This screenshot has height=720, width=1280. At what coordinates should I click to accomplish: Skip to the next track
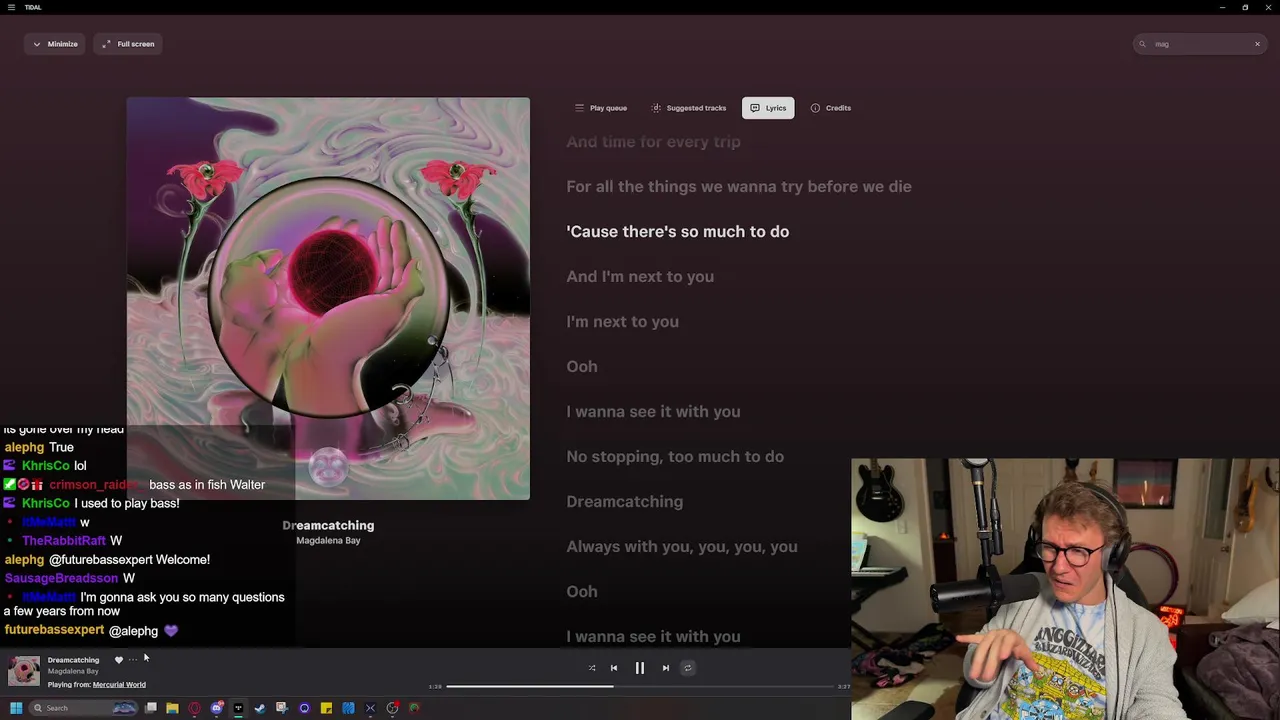click(666, 668)
